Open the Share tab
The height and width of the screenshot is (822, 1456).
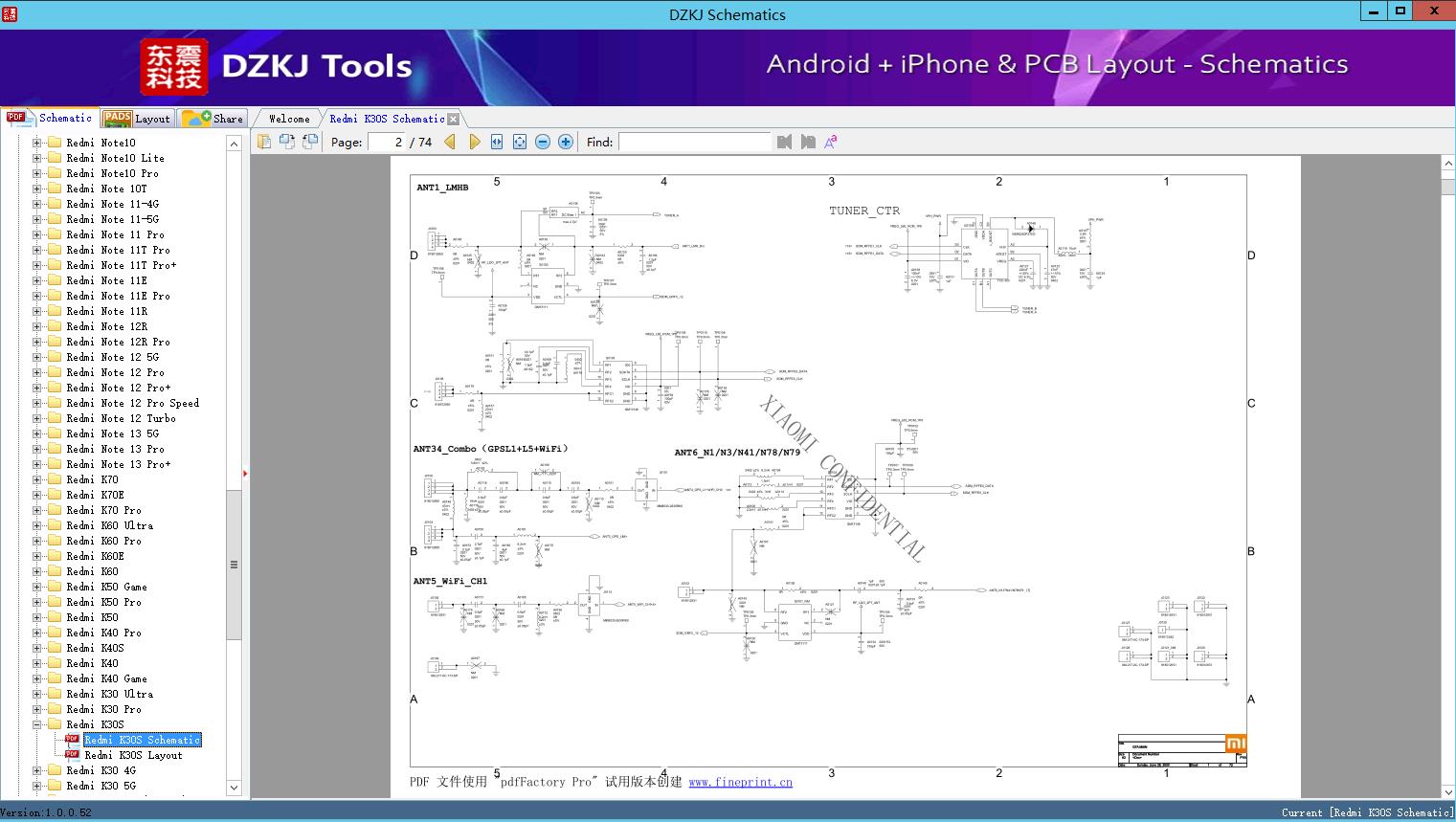coord(214,119)
